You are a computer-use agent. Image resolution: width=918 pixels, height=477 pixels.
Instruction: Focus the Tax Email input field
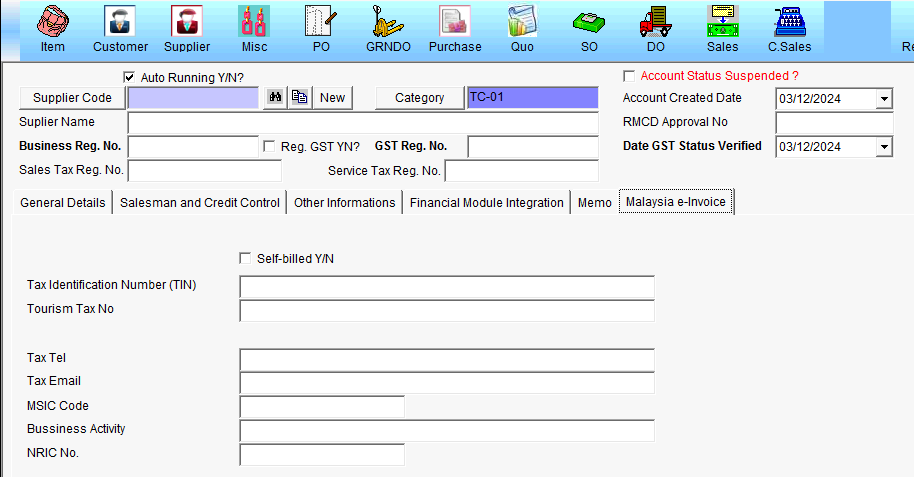click(446, 383)
